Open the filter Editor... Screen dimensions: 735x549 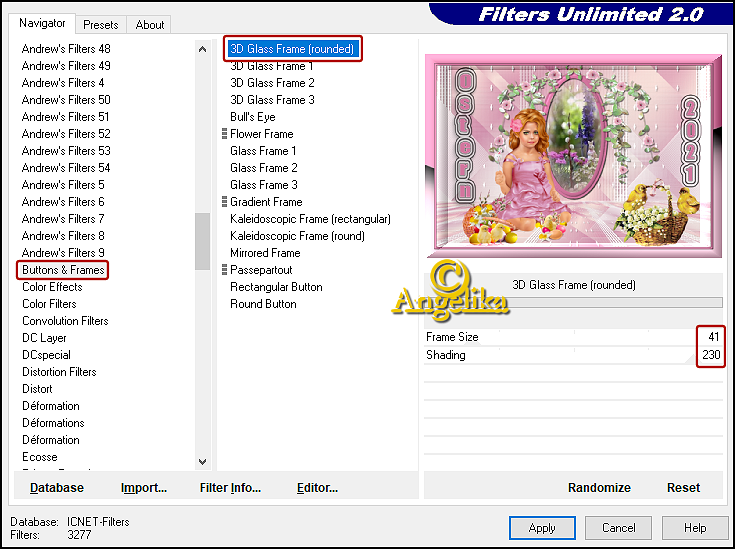(x=317, y=488)
